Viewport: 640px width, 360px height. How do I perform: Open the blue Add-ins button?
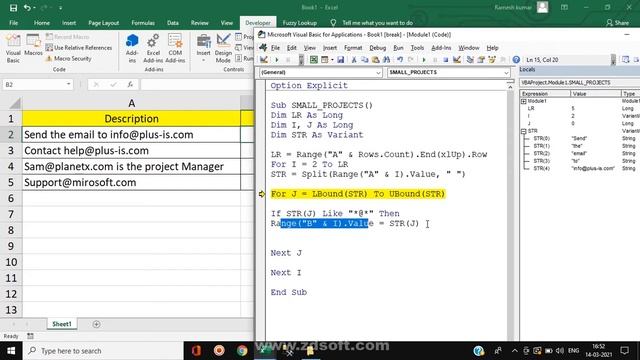click(132, 48)
